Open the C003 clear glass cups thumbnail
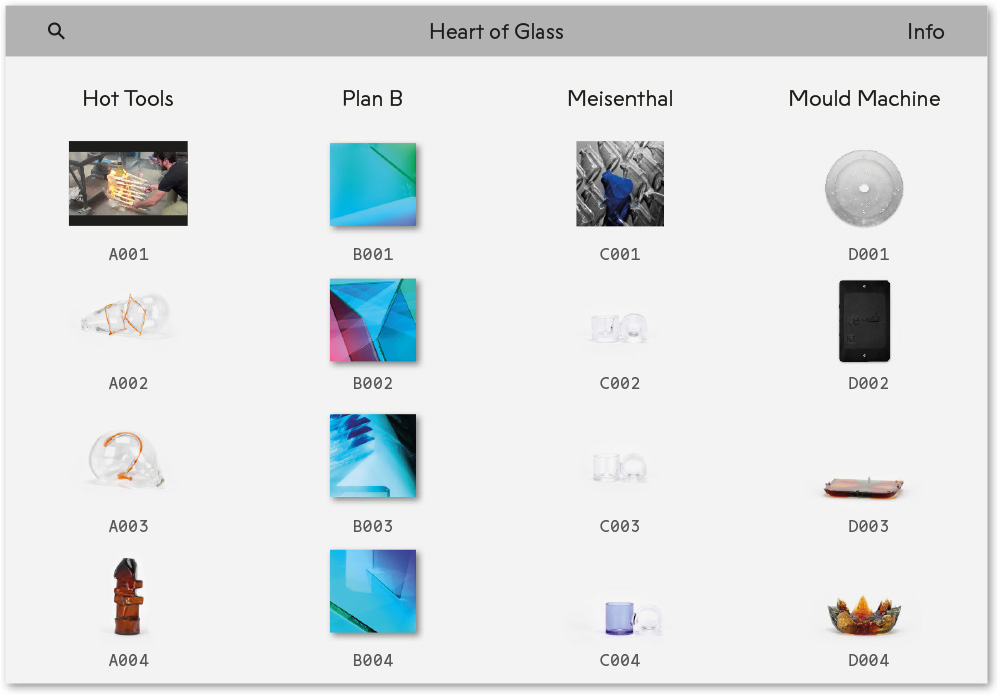Viewport: 1000px width, 696px height. pyautogui.click(x=619, y=468)
